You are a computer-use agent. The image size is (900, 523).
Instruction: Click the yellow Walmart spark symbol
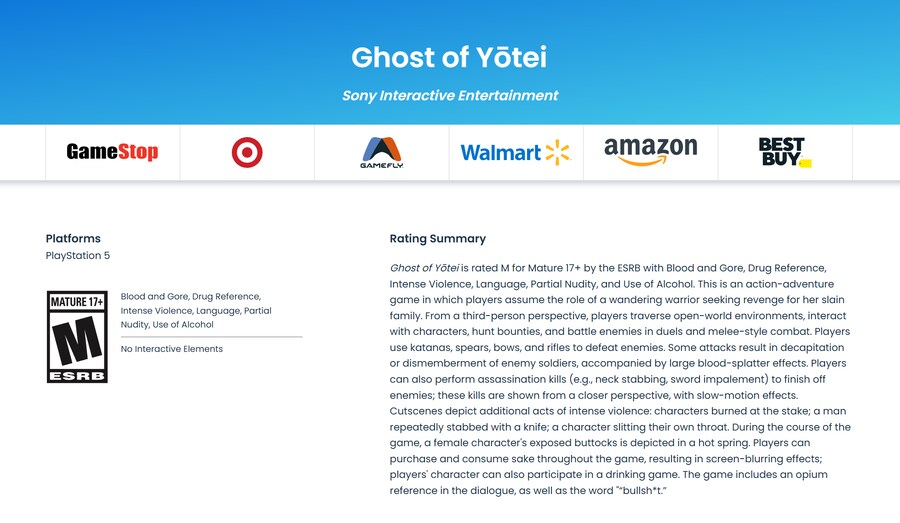pyautogui.click(x=557, y=153)
